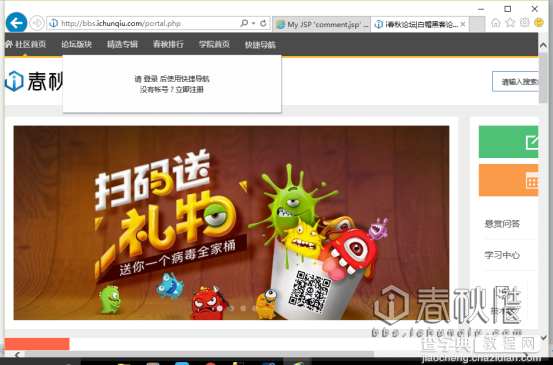The image size is (553, 365).
Task: Click the magnifier search icon in address bar
Action: (x=244, y=23)
